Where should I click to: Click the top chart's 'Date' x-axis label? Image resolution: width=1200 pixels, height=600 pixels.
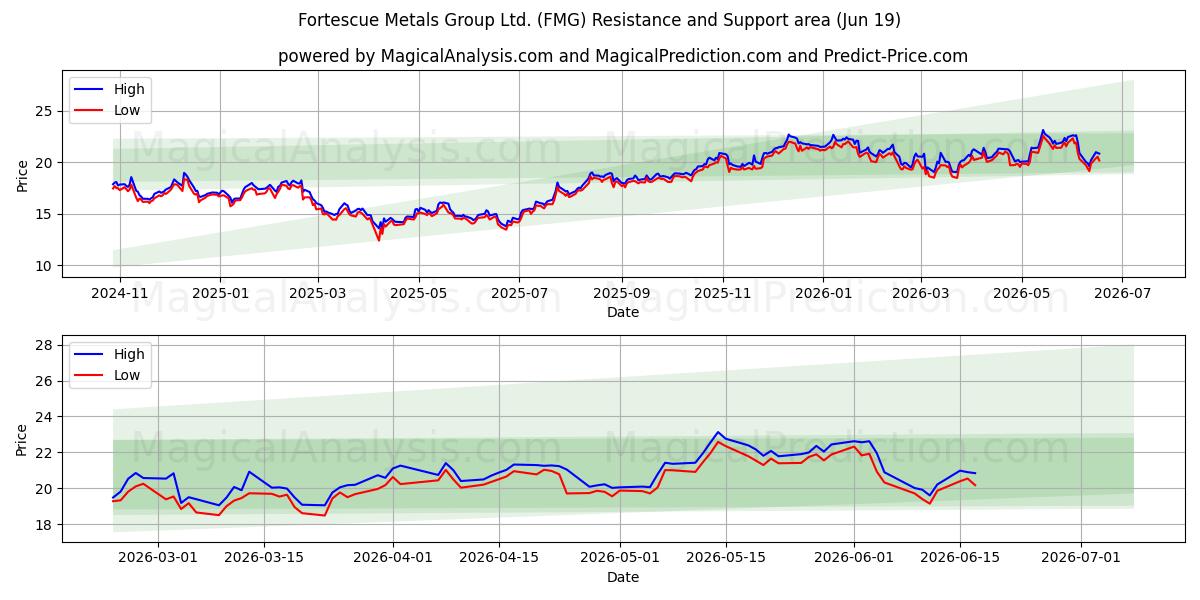click(622, 312)
